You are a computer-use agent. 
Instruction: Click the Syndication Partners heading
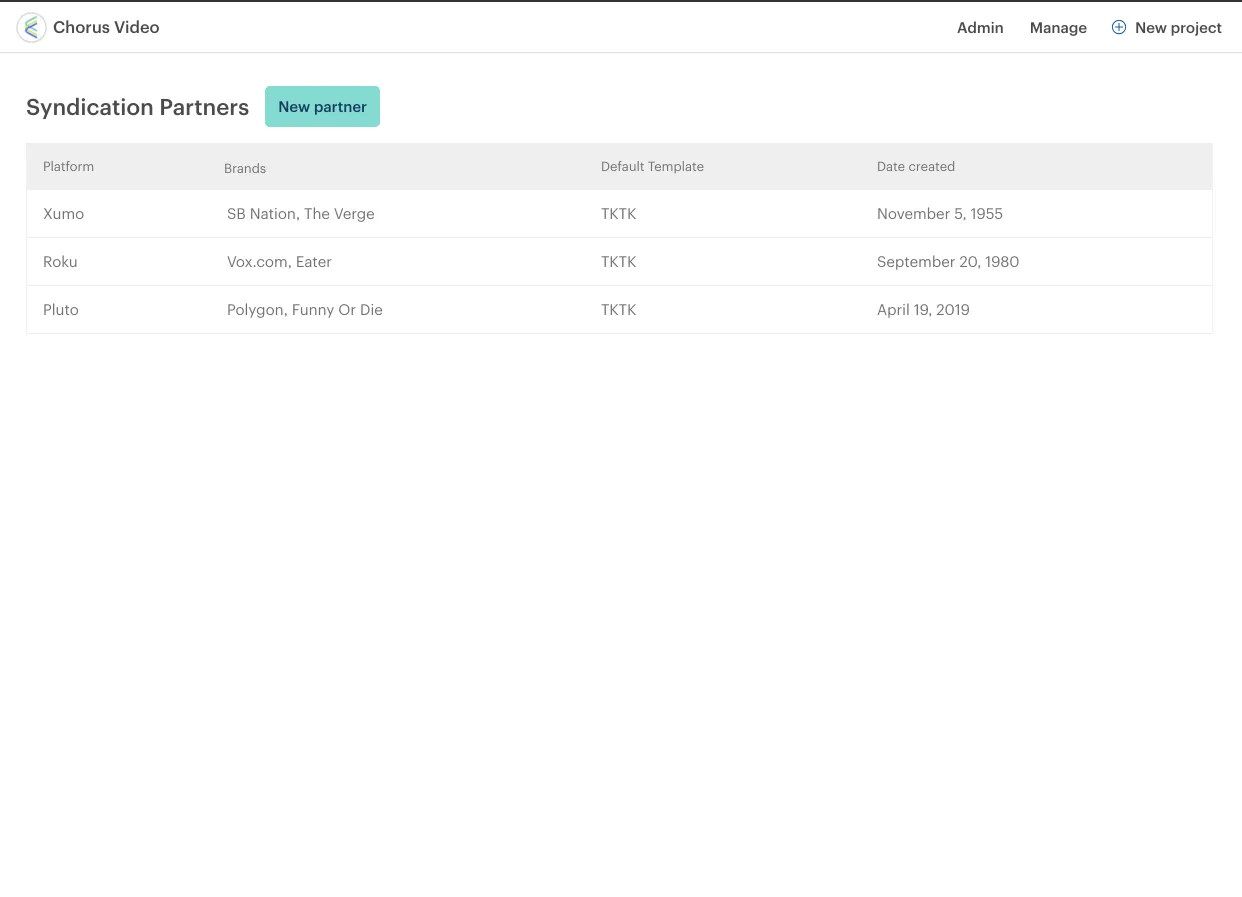[137, 108]
